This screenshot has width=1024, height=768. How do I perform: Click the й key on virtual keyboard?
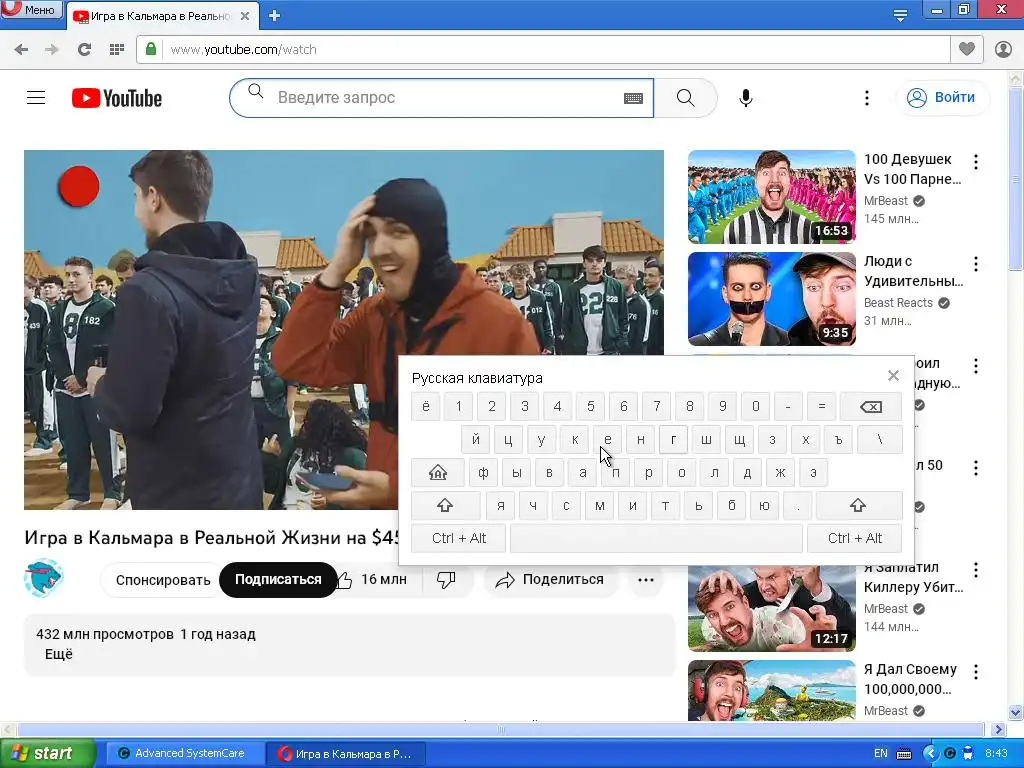coord(475,440)
